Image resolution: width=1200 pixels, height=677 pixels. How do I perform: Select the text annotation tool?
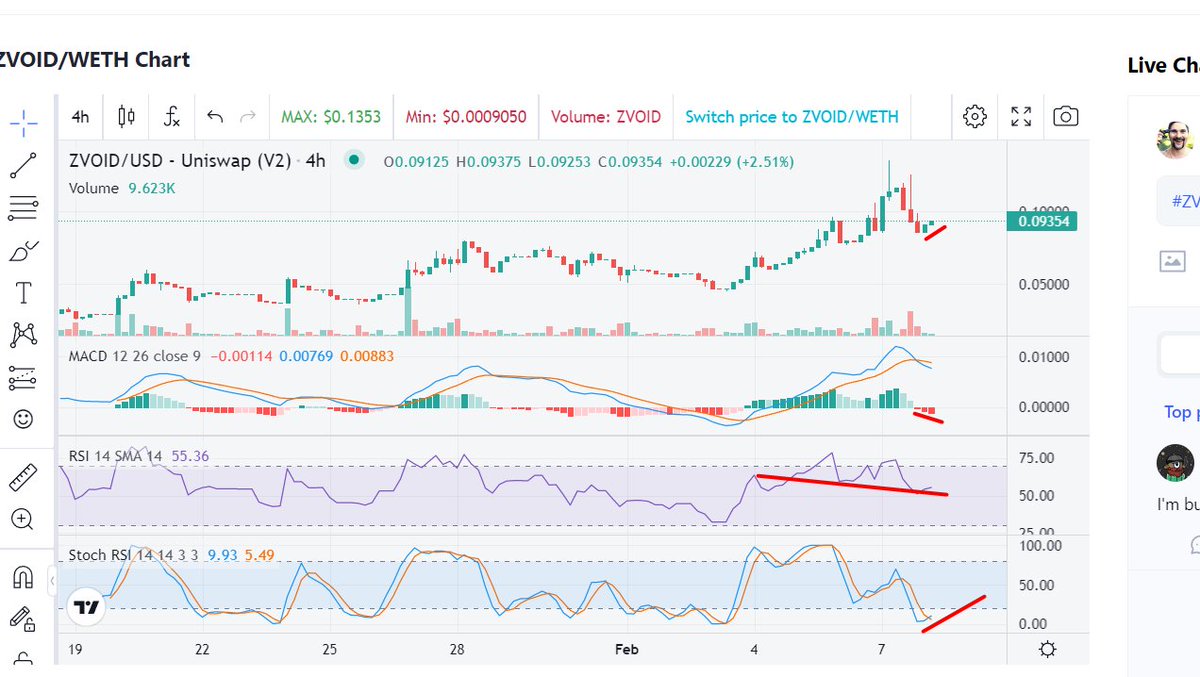pos(24,293)
